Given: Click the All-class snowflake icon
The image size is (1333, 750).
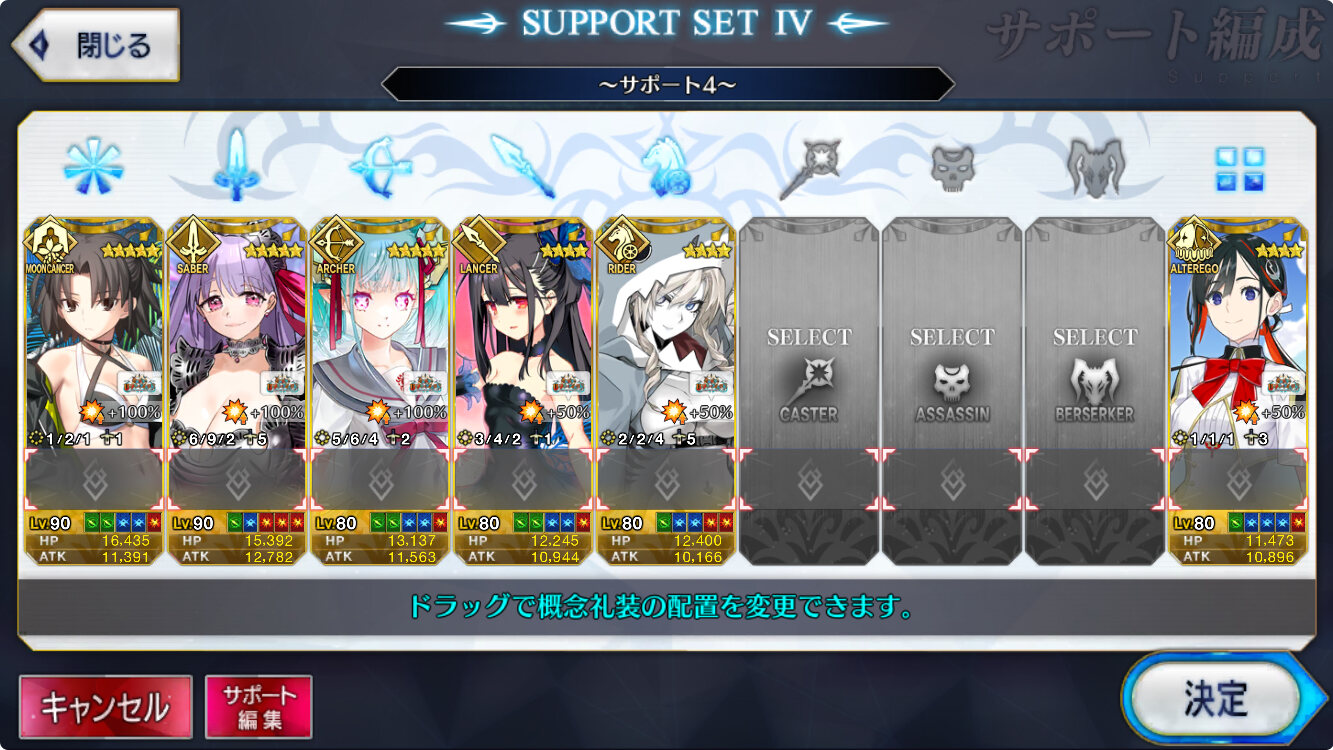Looking at the screenshot, I should click(x=93, y=166).
